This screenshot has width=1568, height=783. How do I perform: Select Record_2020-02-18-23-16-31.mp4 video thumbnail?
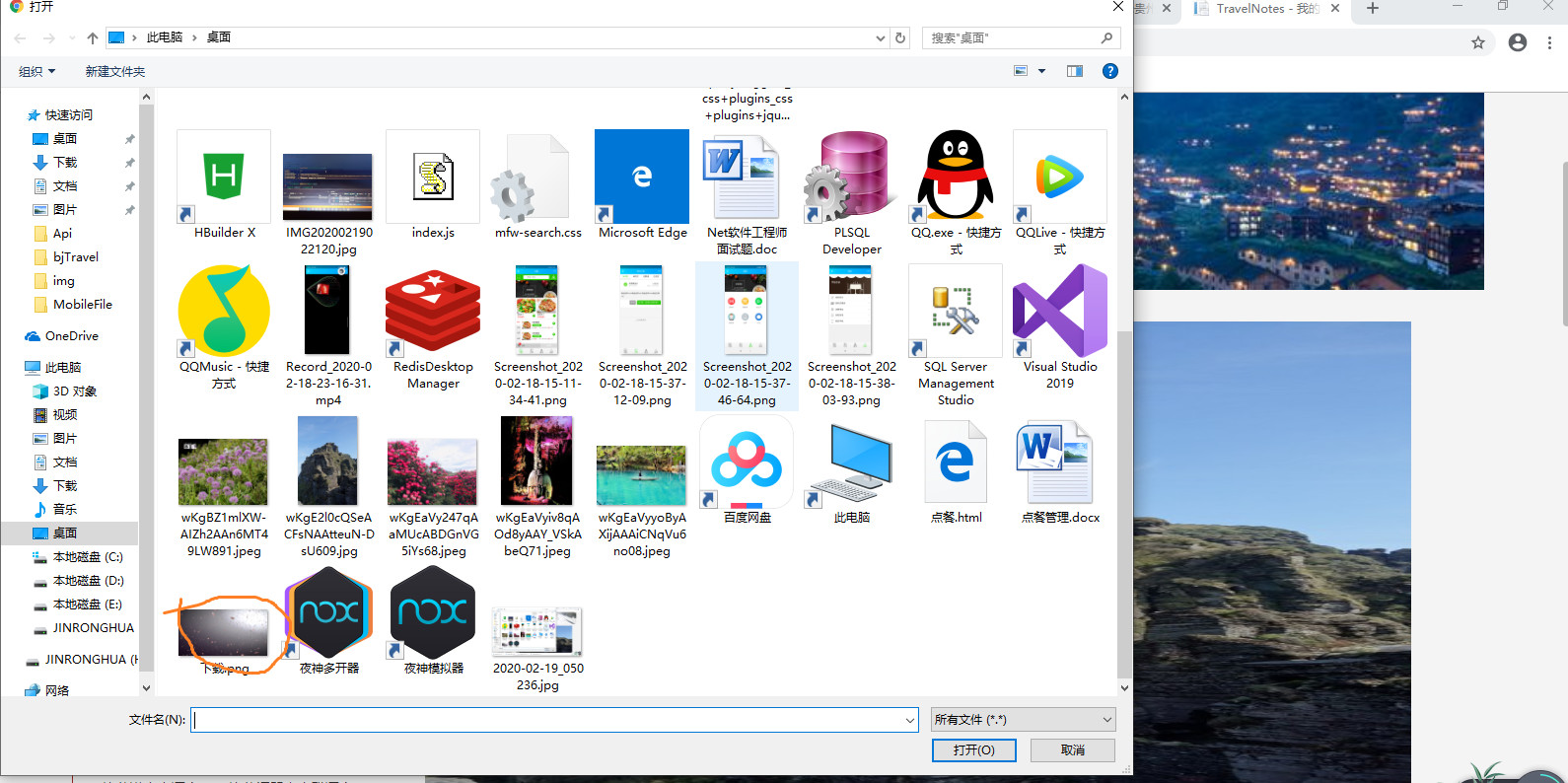[328, 311]
